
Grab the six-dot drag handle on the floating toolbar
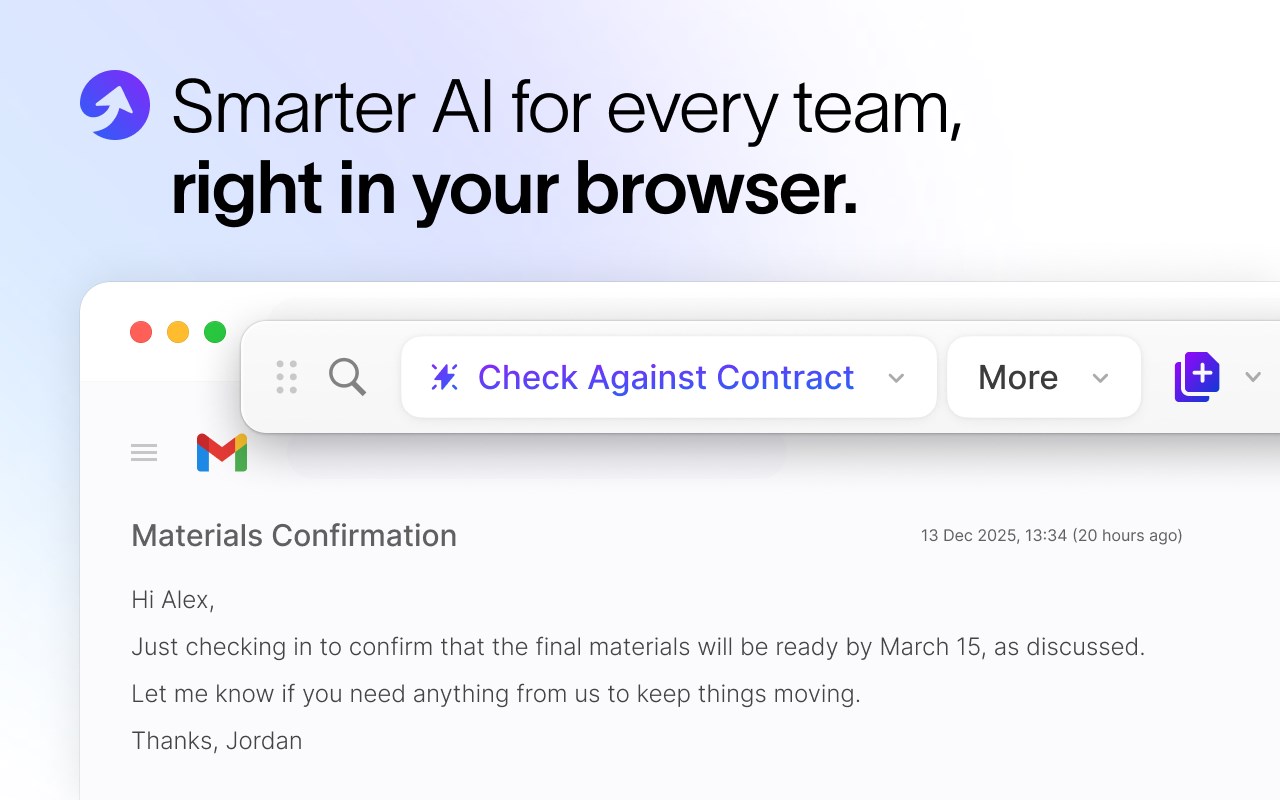point(287,377)
